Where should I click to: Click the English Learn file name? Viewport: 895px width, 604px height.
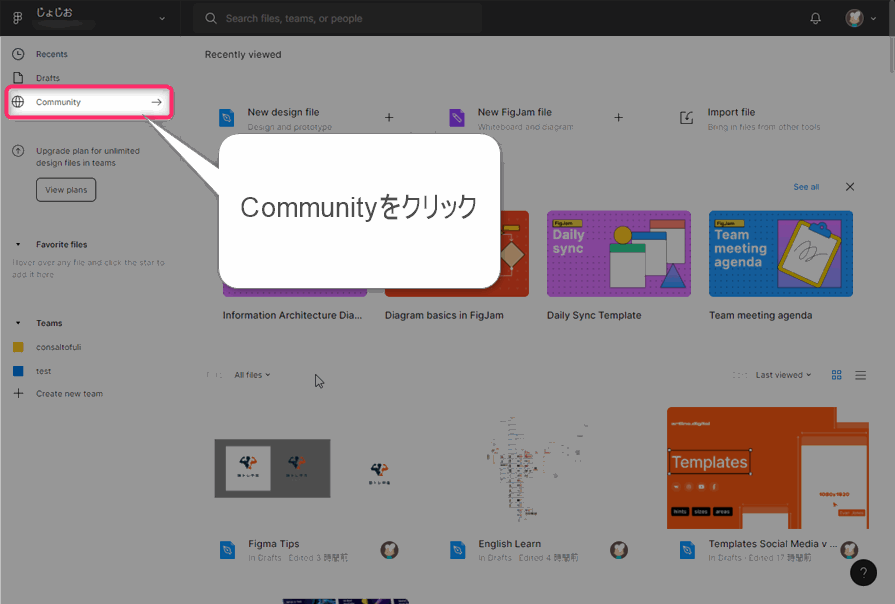509,544
